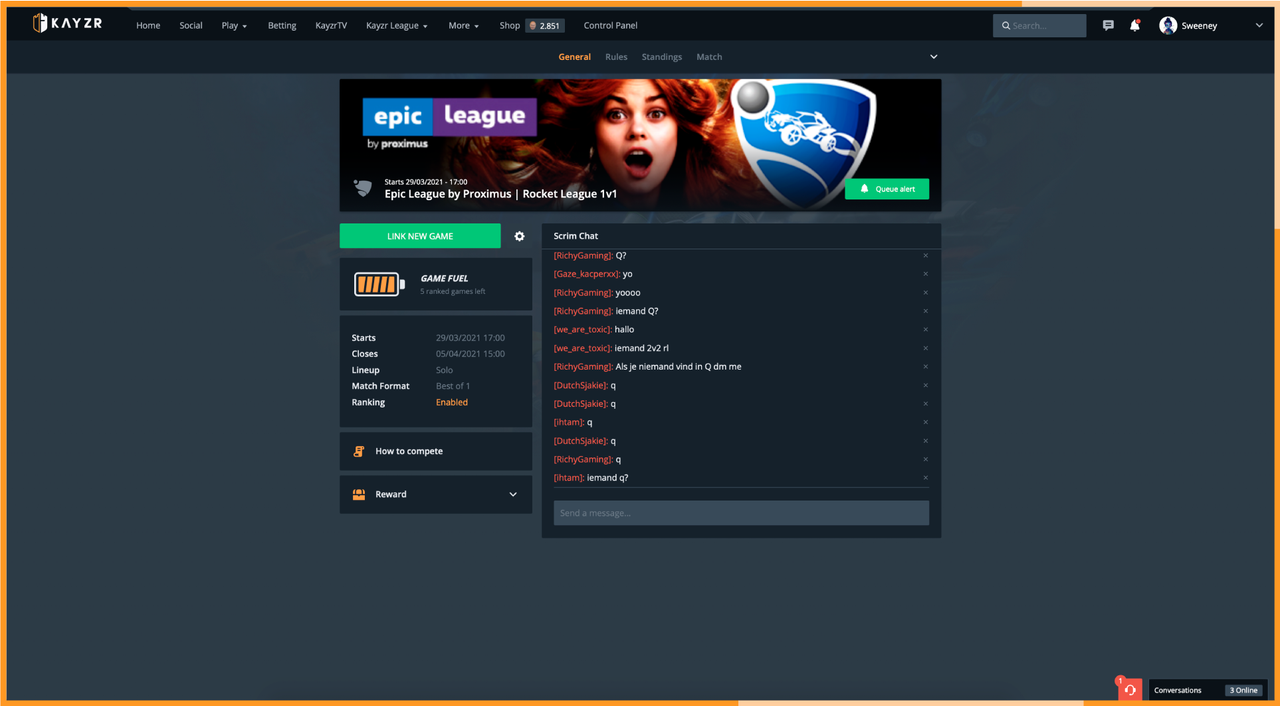
Task: Click the Epic League banner image
Action: click(x=640, y=145)
